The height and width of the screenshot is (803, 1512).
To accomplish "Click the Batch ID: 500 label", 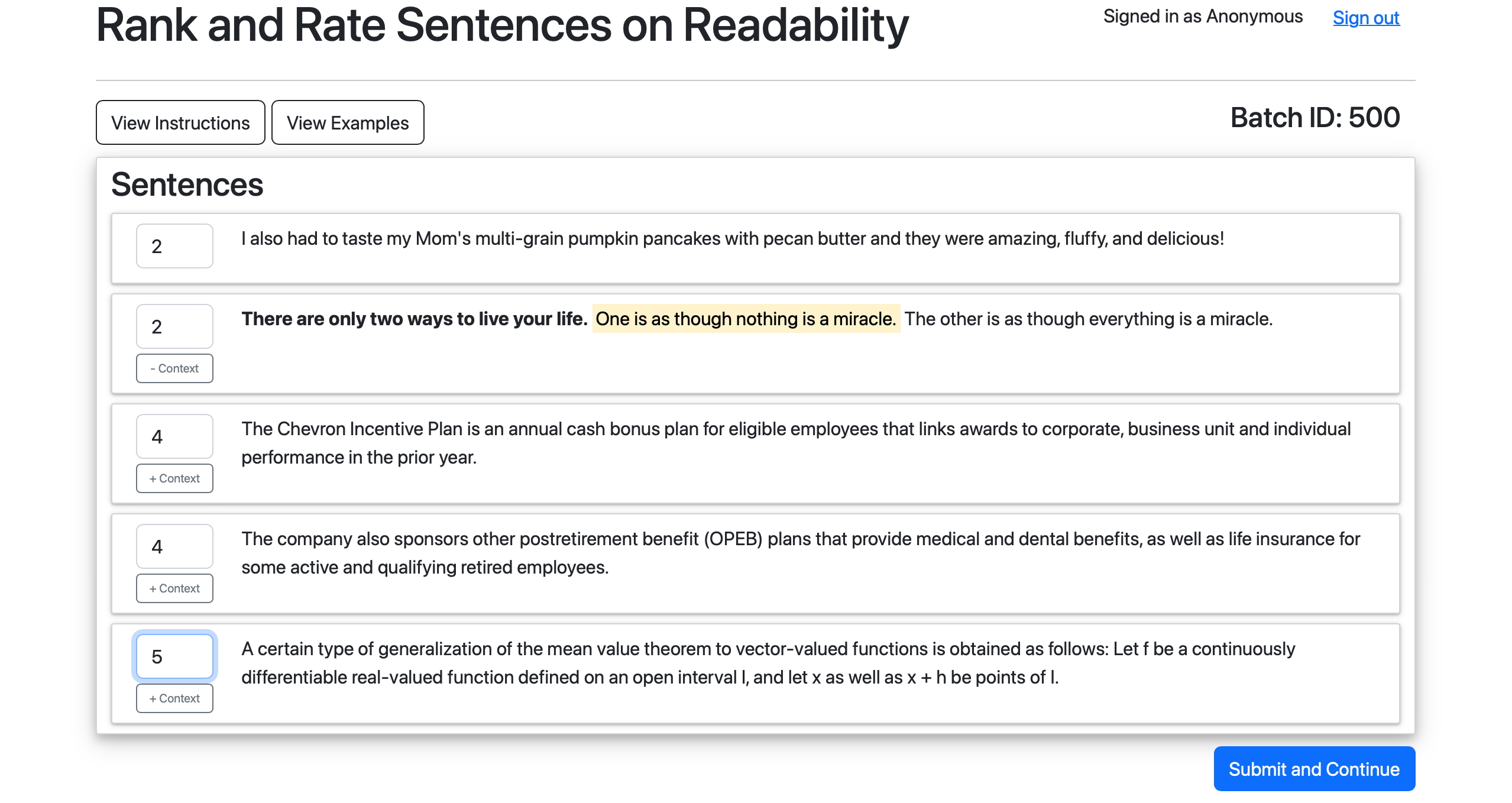I will [x=1314, y=118].
